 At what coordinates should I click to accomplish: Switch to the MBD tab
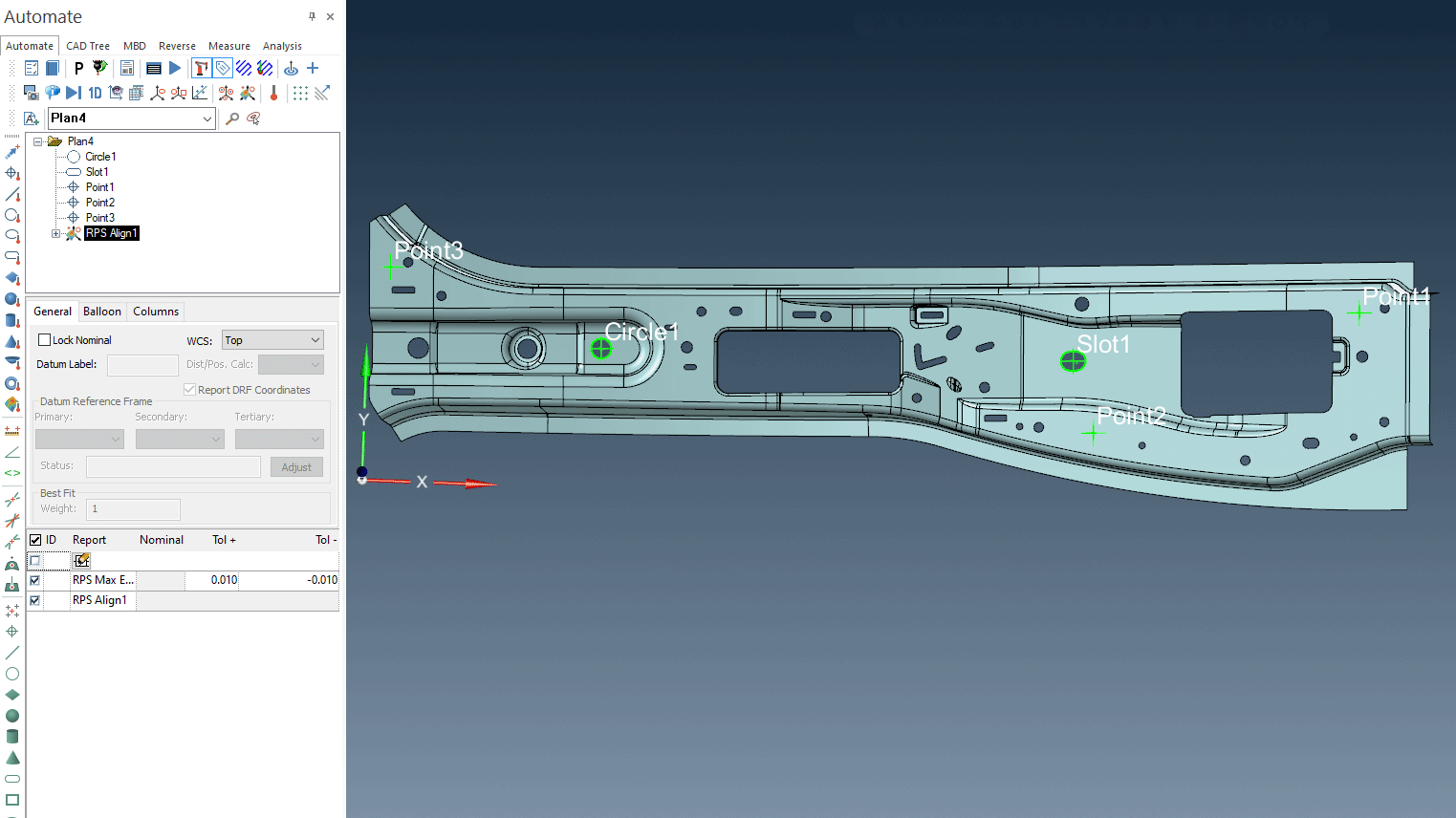tap(135, 46)
